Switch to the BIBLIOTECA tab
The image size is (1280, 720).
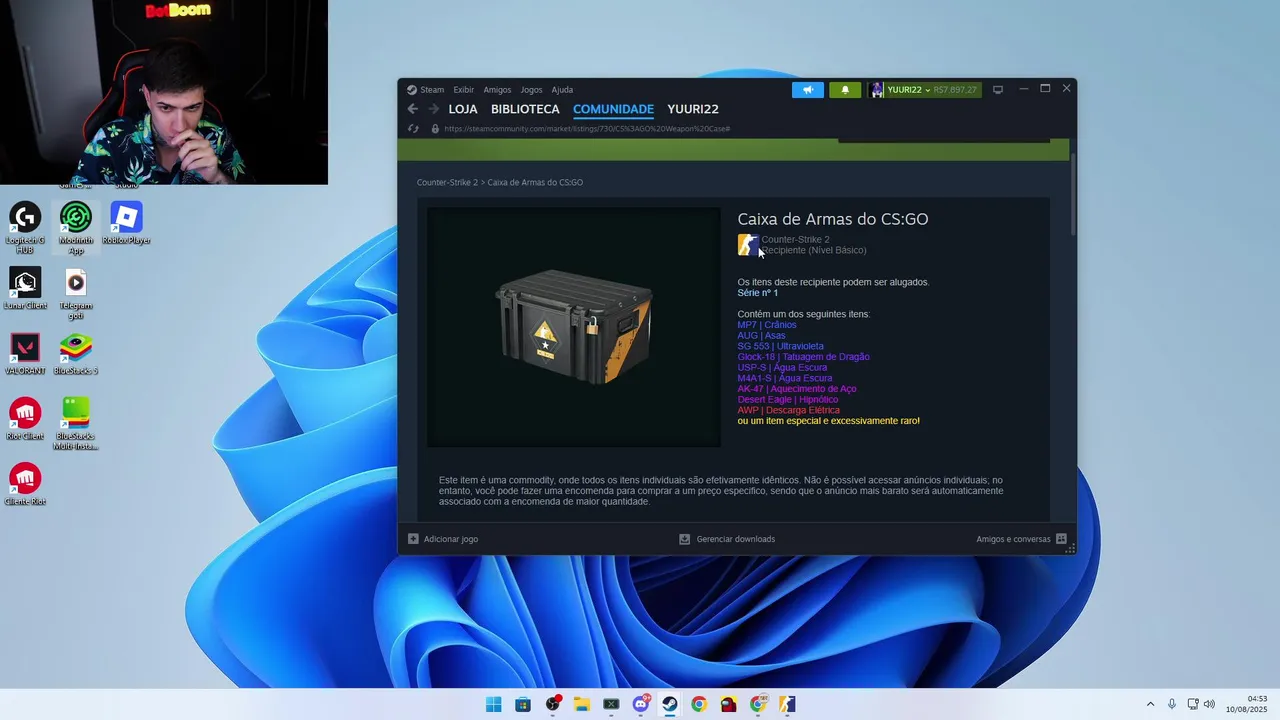[x=525, y=109]
